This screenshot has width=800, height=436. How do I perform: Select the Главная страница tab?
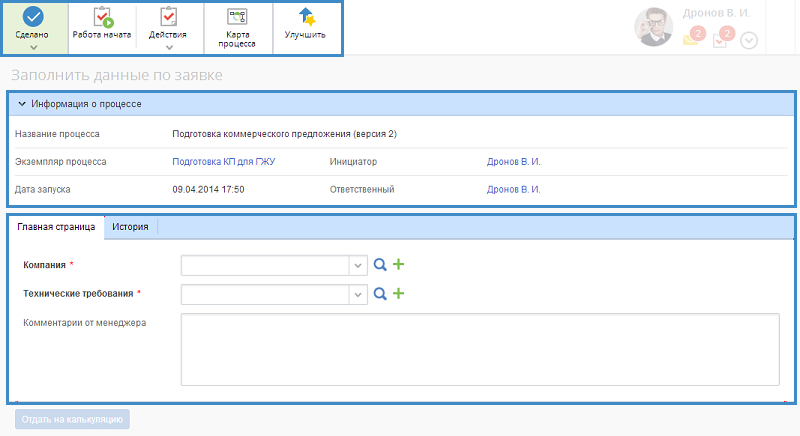(56, 227)
